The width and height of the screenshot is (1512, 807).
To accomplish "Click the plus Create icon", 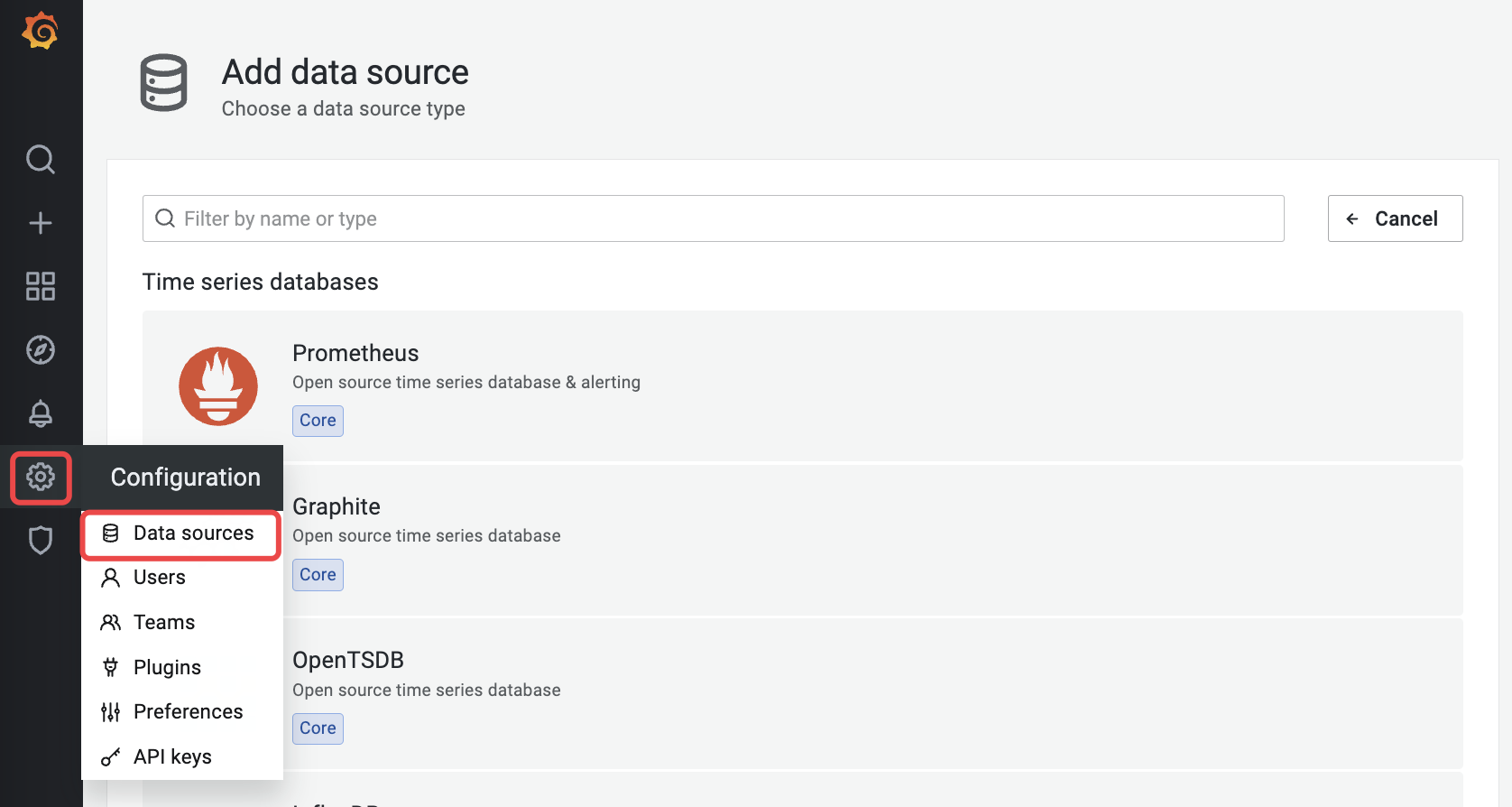I will click(41, 223).
